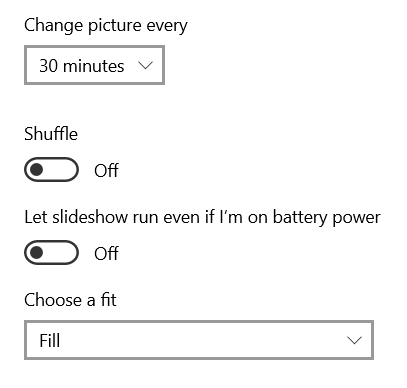Click the Off label next to Shuffle
407x388 pixels.
click(x=106, y=170)
